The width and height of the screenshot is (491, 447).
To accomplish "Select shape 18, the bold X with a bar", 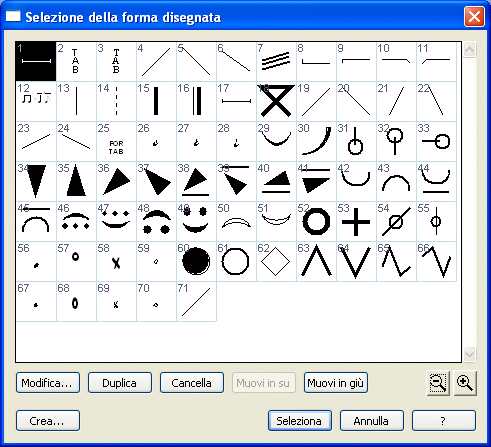I will tap(276, 101).
